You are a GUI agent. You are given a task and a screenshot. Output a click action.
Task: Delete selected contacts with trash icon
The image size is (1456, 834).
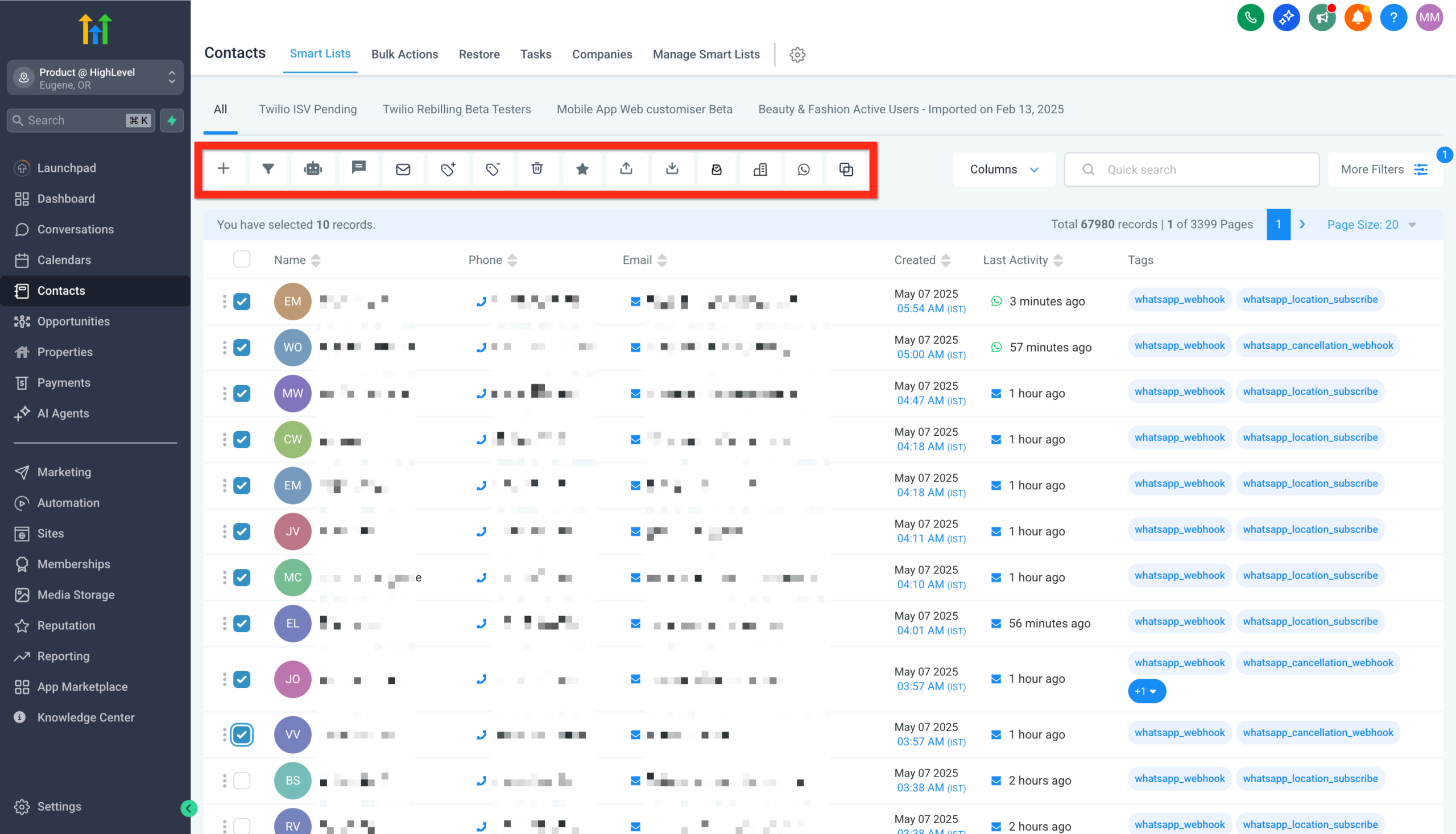[x=537, y=169]
